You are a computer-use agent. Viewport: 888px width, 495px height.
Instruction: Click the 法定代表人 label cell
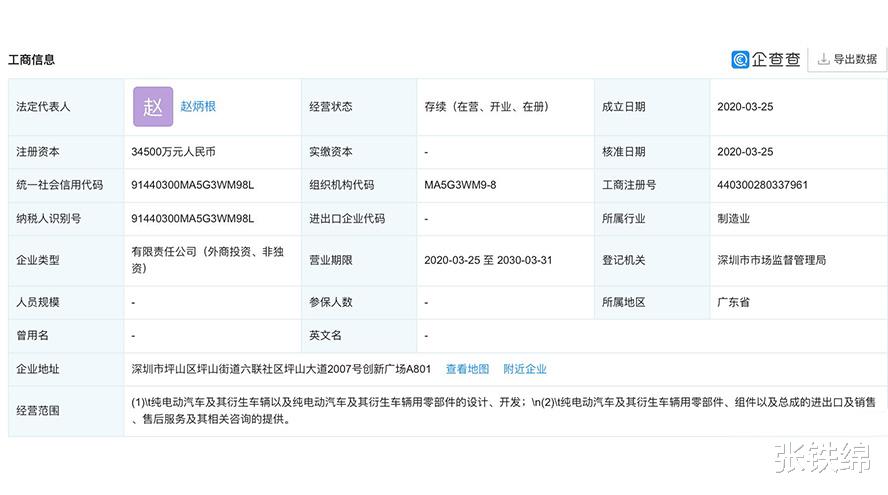click(66, 106)
